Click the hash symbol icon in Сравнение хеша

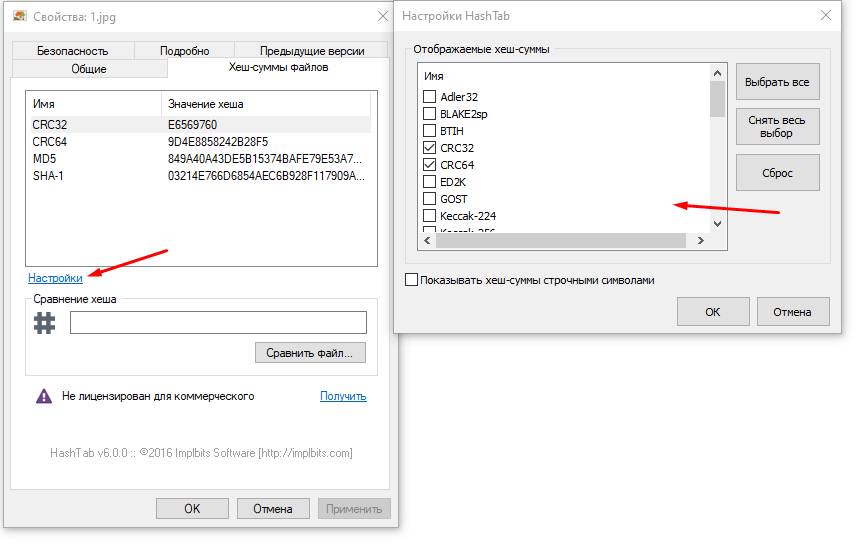tap(44, 323)
